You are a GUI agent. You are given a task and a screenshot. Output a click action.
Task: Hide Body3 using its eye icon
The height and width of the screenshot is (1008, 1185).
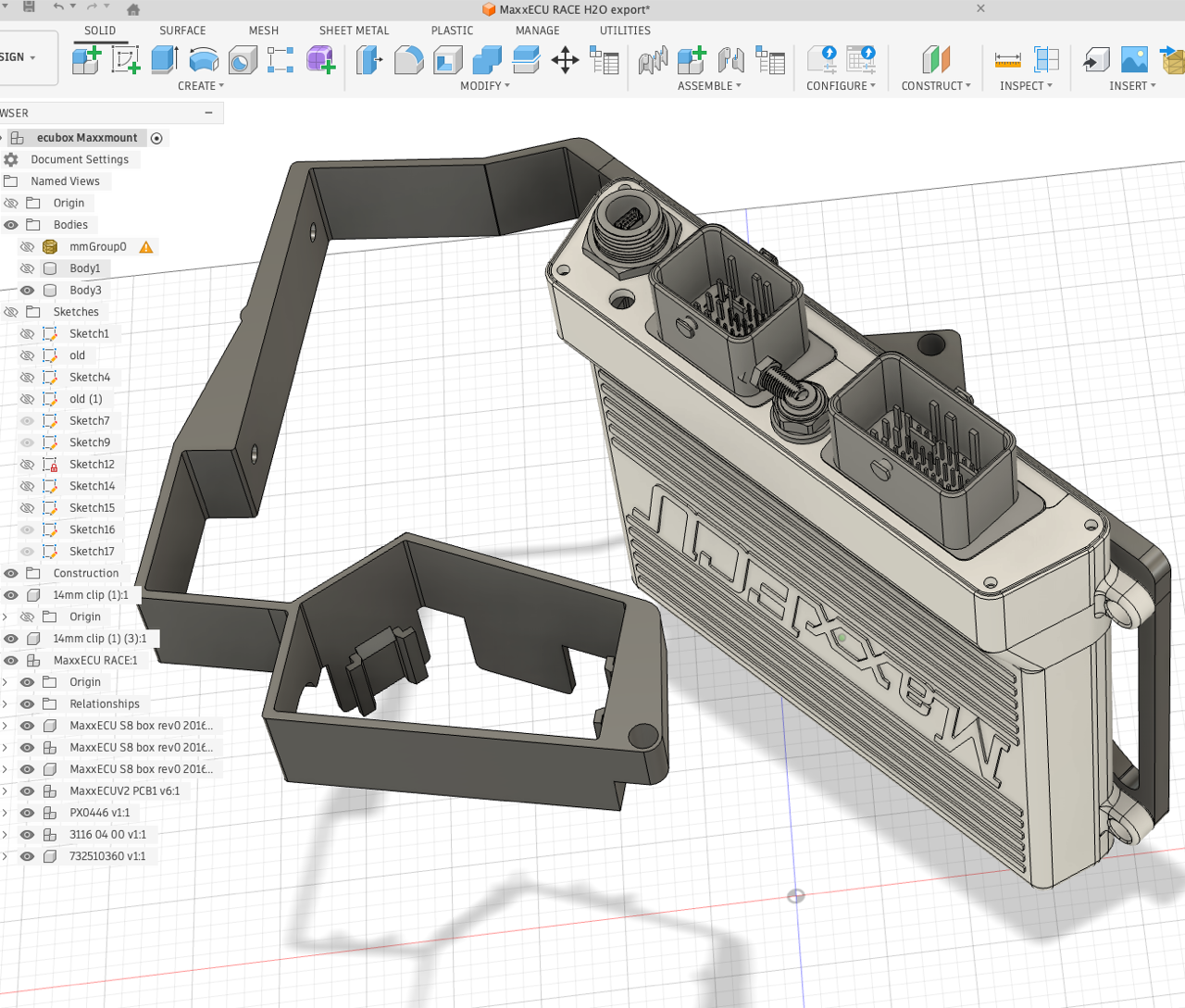(27, 291)
